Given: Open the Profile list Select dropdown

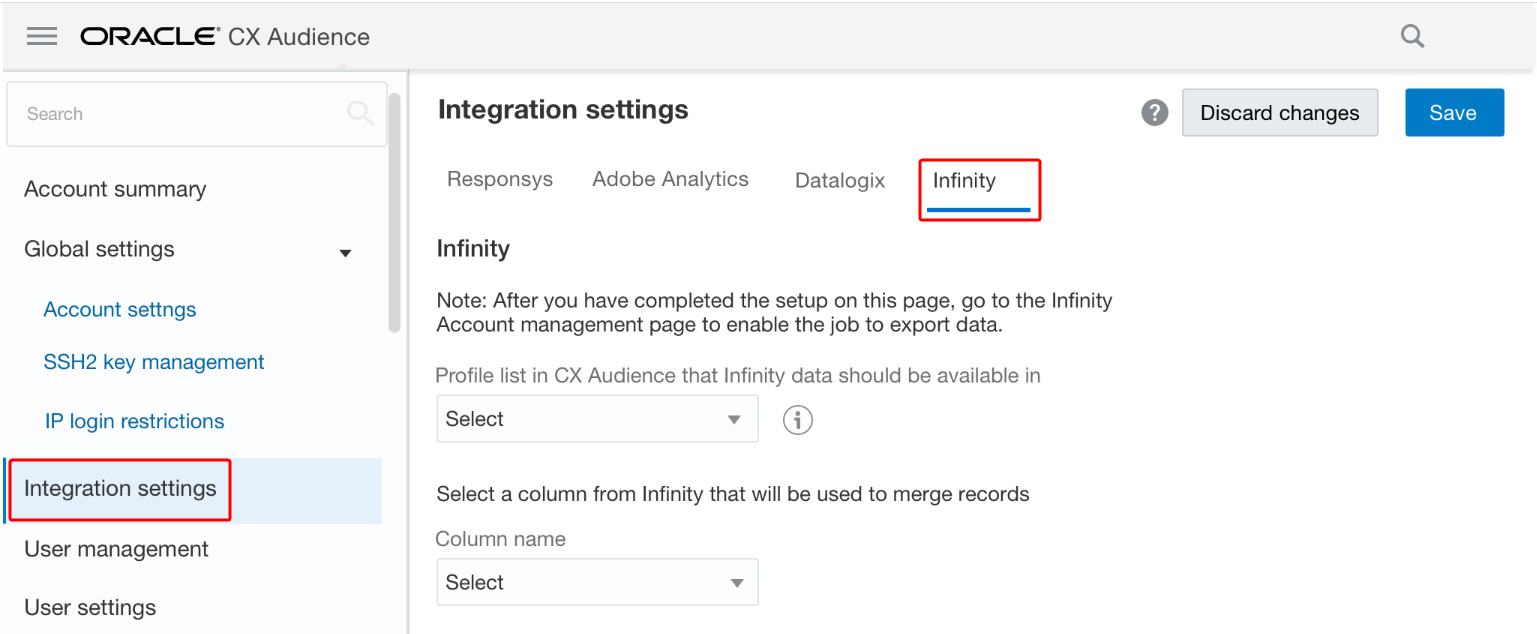Looking at the screenshot, I should pos(597,419).
